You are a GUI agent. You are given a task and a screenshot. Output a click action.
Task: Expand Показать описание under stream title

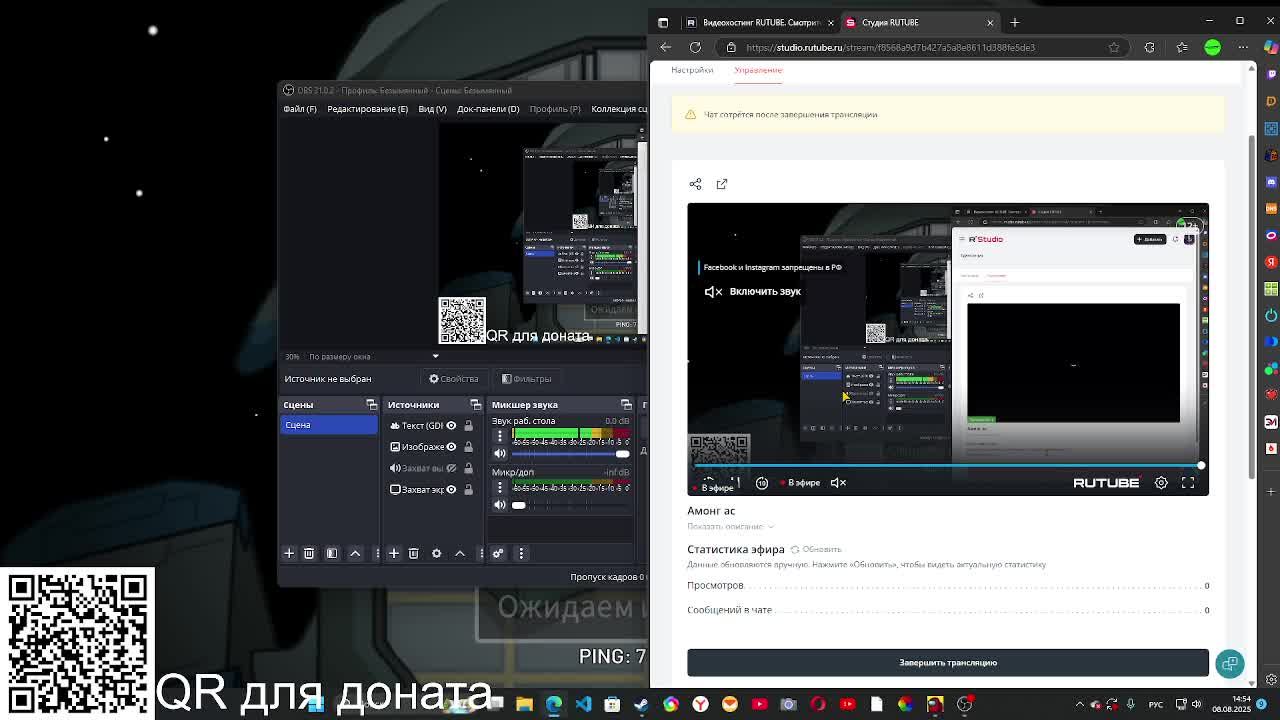pyautogui.click(x=730, y=526)
